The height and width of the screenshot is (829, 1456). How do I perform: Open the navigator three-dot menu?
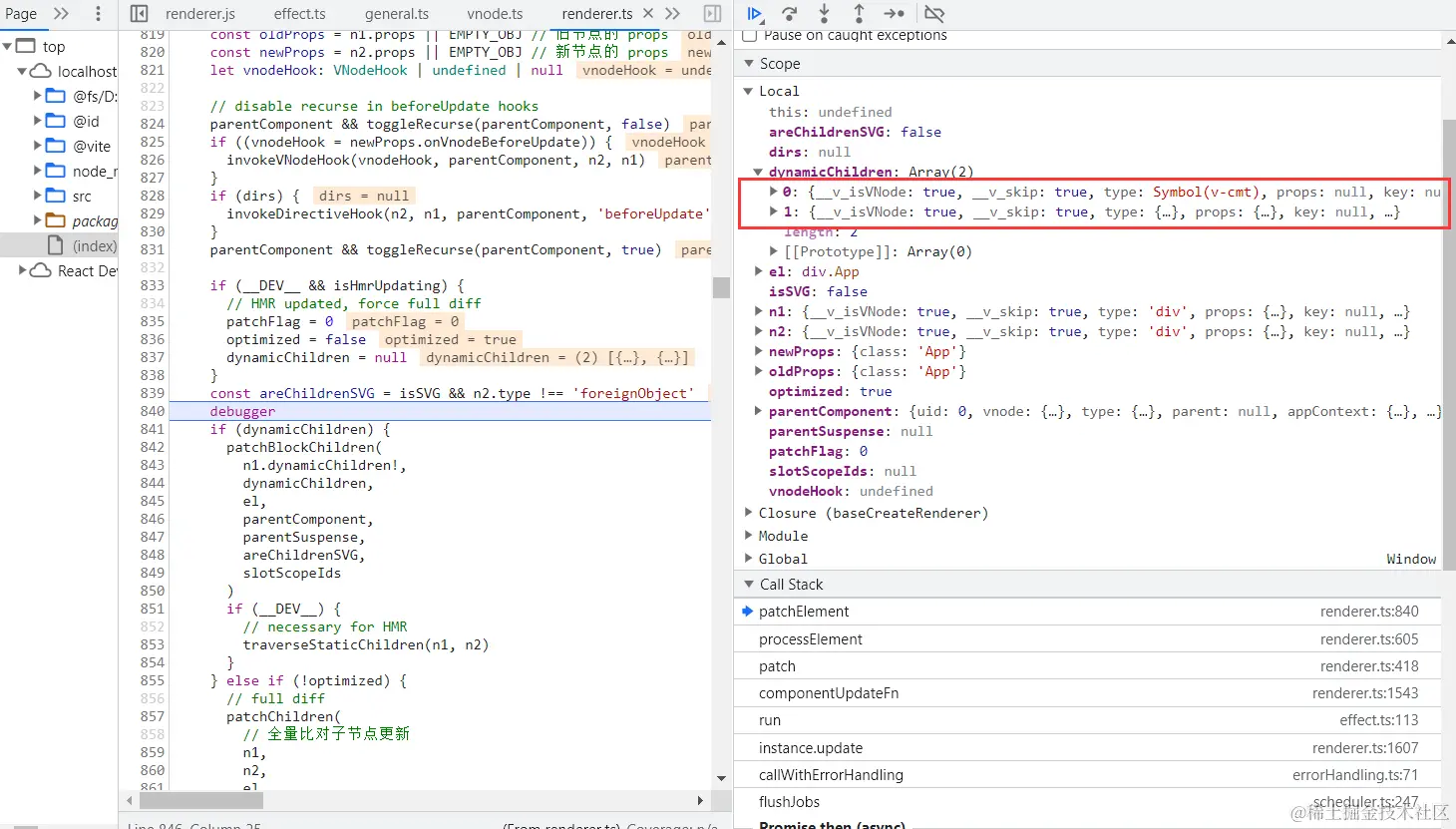(x=98, y=14)
